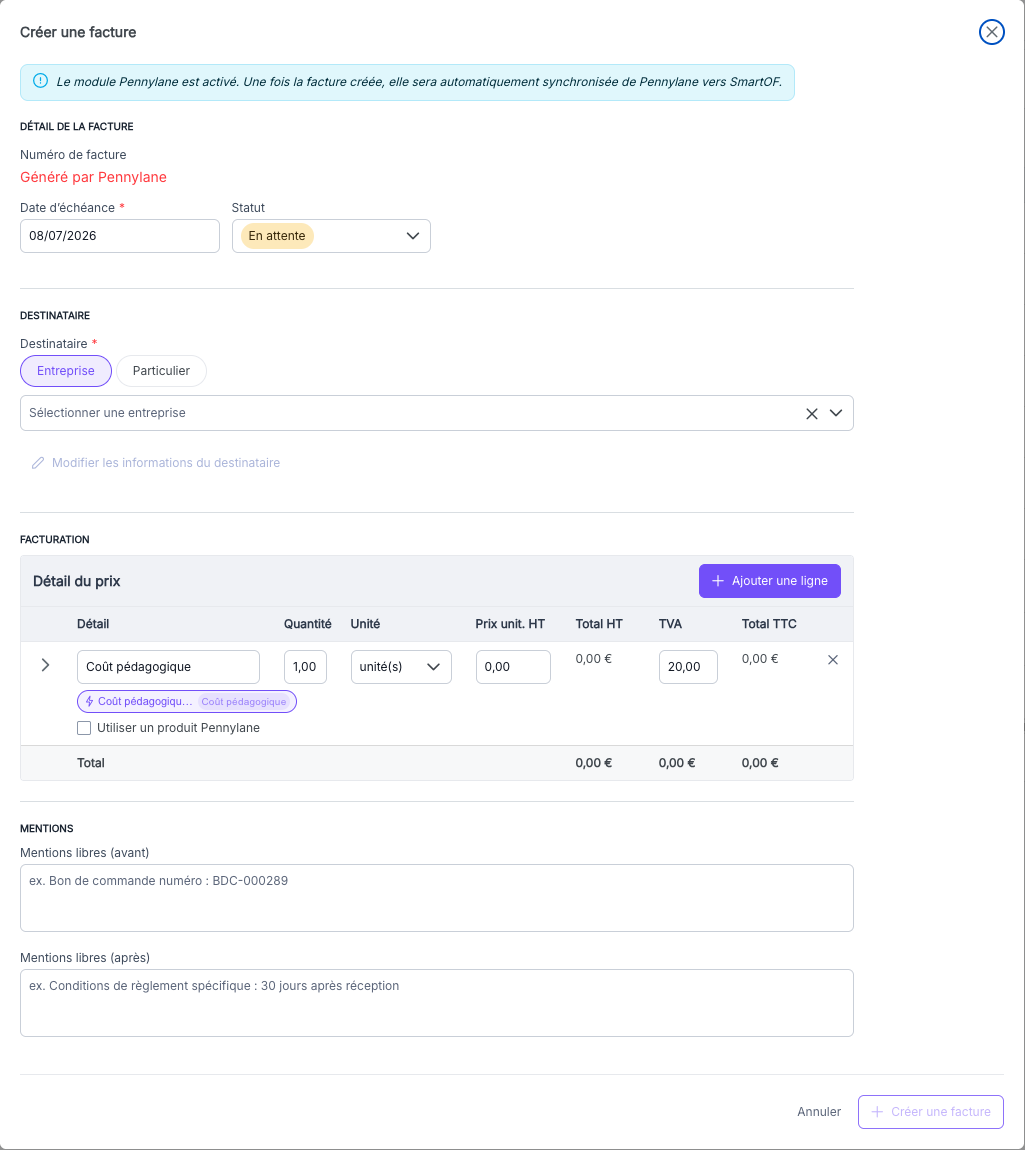Click the info icon in the Pennylane banner
Viewport: 1025px width, 1150px height.
(40, 81)
